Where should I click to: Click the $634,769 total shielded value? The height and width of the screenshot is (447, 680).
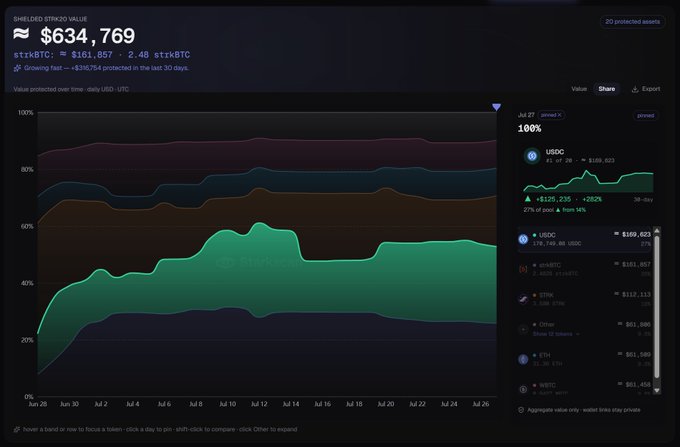88,36
